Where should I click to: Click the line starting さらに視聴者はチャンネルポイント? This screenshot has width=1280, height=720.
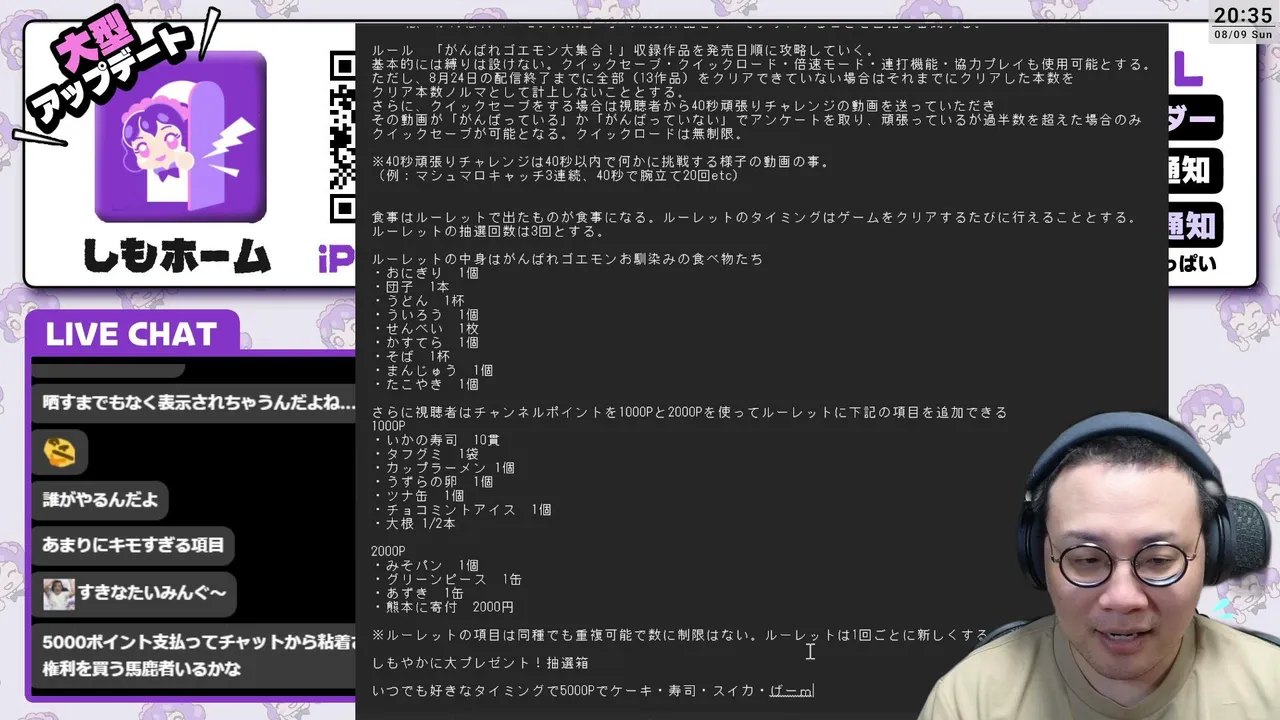pyautogui.click(x=689, y=413)
